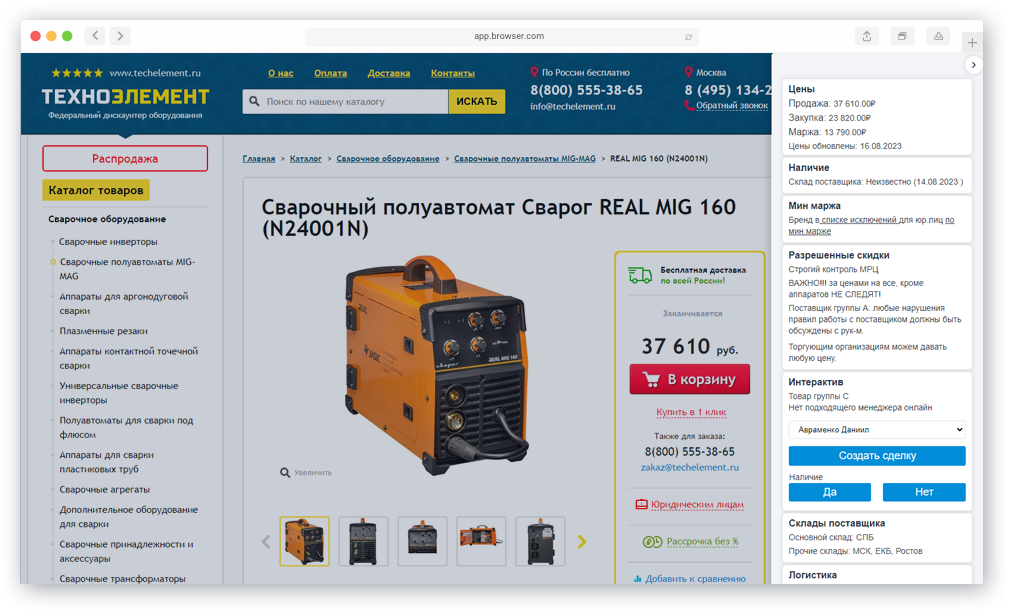Select fifth thumbnail showing welder back

click(540, 541)
